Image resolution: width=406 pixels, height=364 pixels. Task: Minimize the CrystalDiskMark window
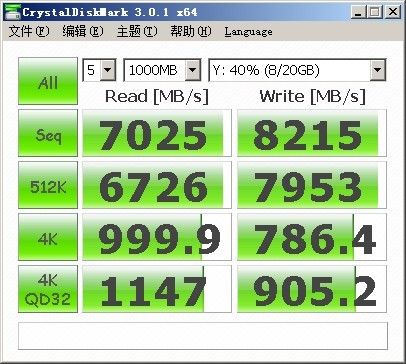pos(359,12)
